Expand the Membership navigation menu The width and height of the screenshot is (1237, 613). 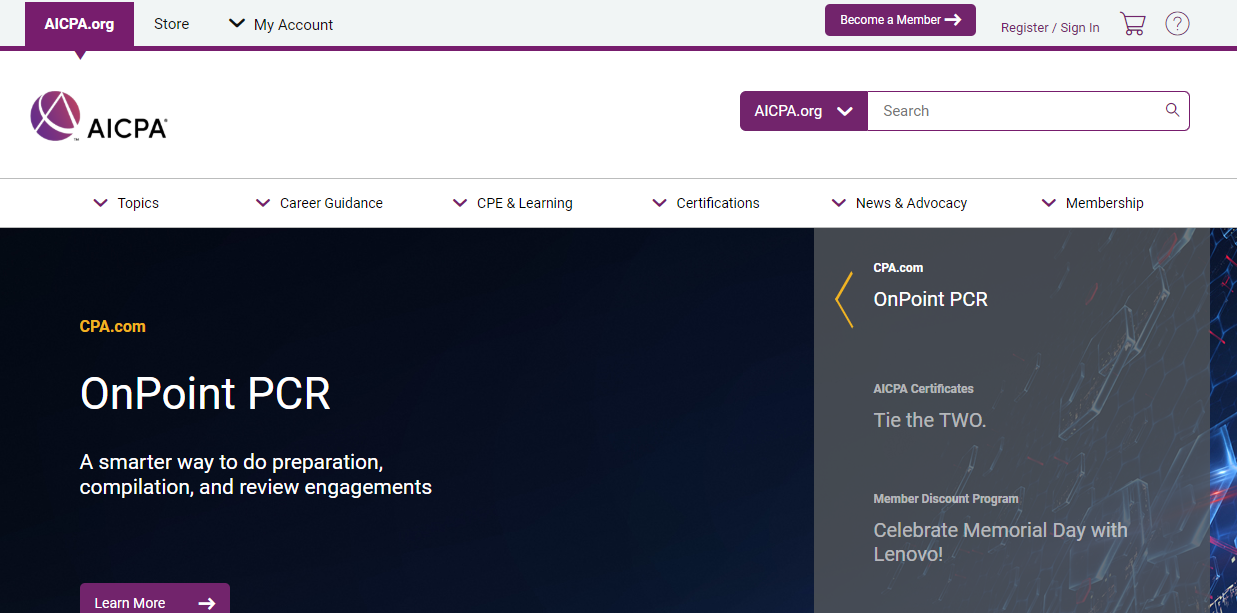coord(1092,203)
